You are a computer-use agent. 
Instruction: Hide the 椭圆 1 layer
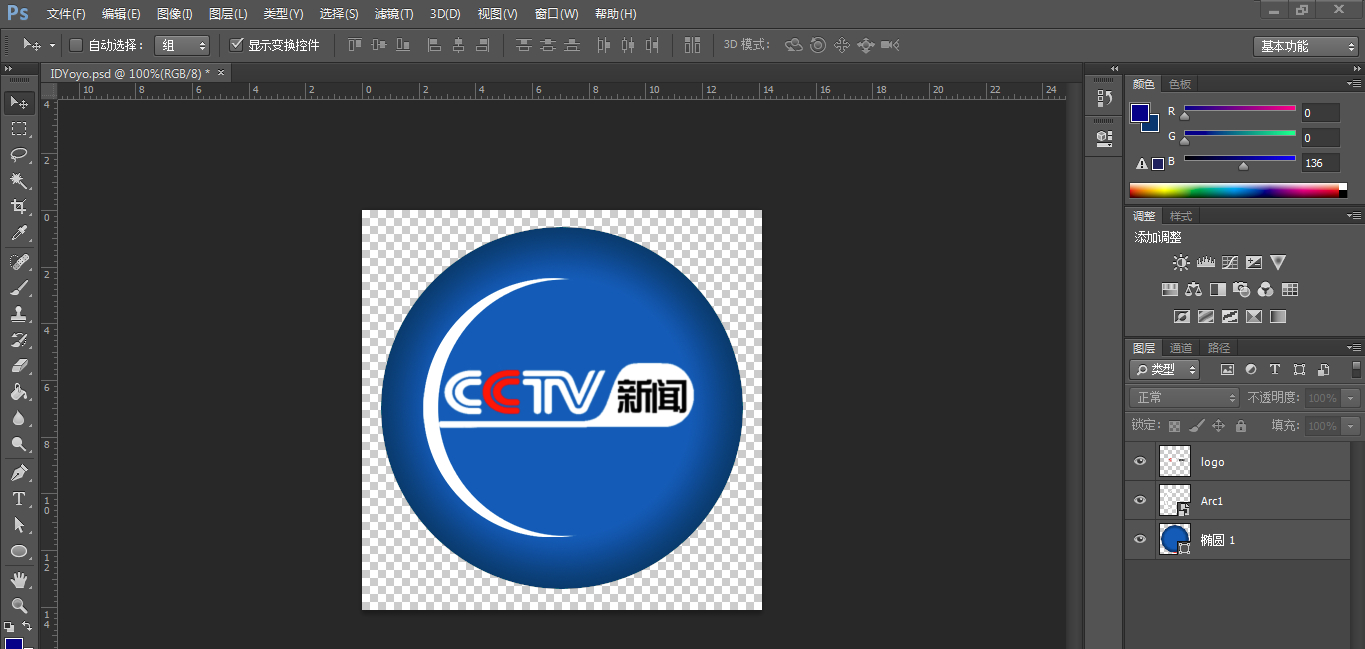click(1139, 539)
